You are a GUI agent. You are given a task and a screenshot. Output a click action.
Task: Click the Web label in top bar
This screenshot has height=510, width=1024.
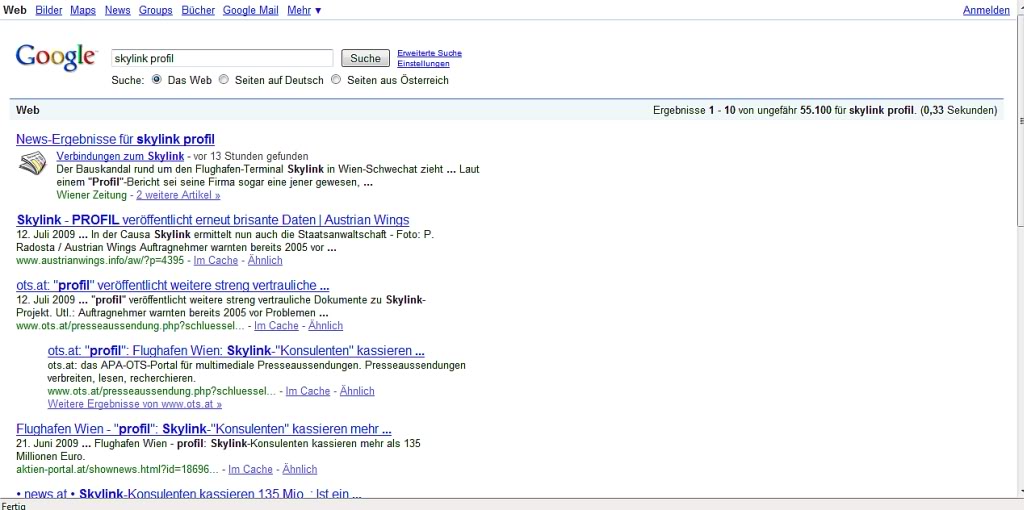click(15, 10)
